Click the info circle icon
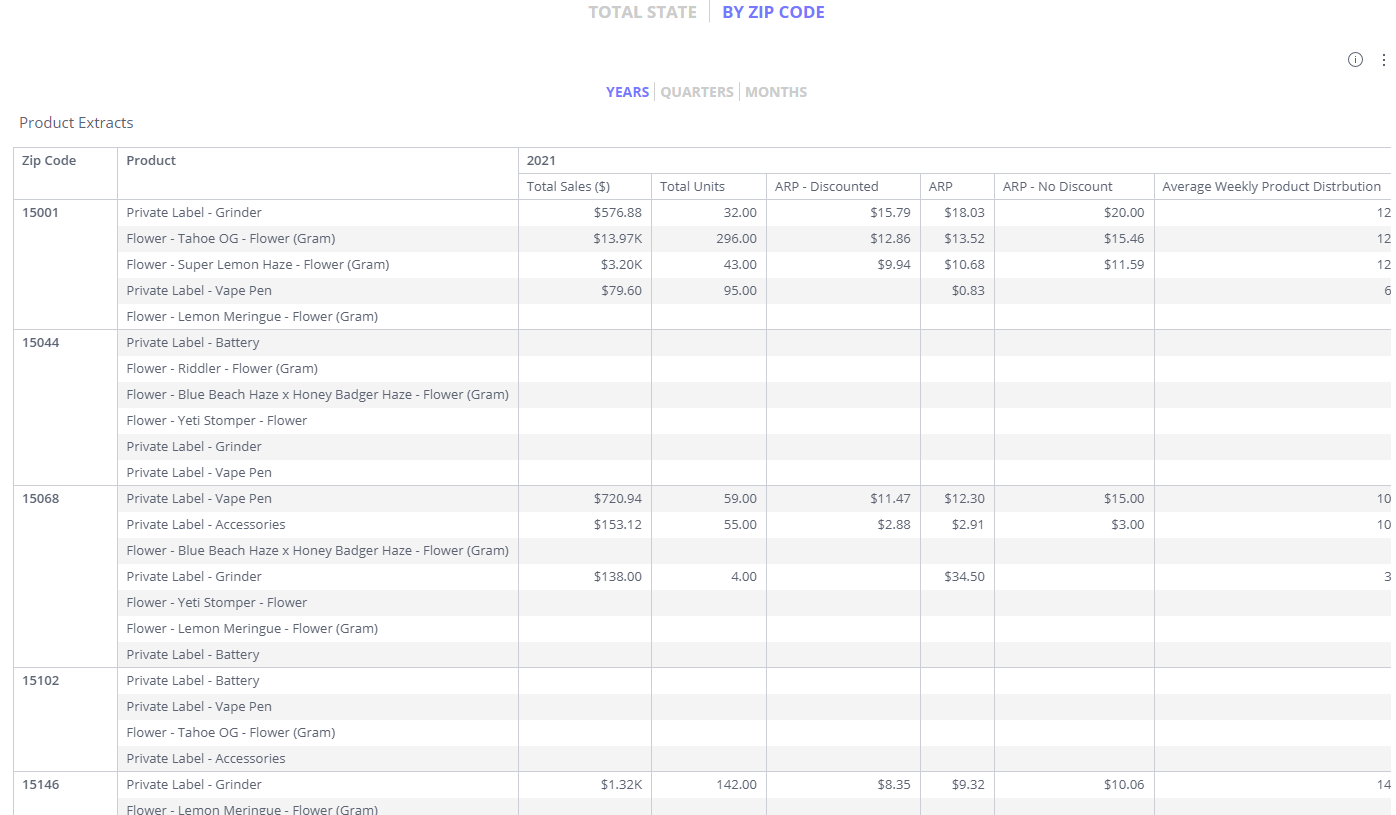The image size is (1396, 815). [x=1355, y=60]
